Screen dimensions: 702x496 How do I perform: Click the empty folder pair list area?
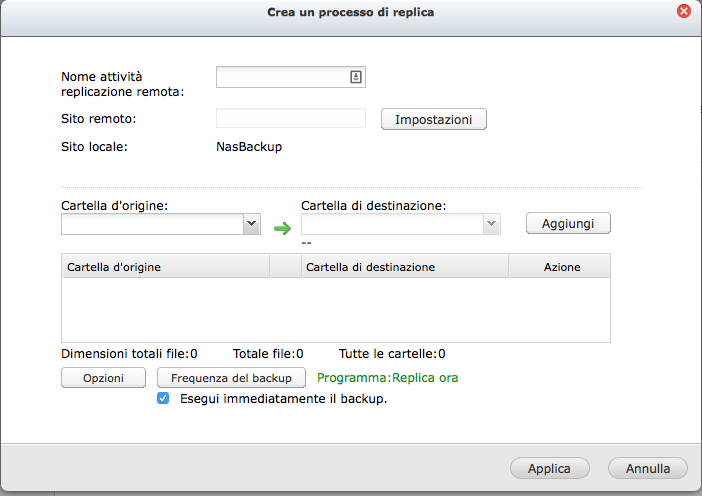tap(335, 310)
